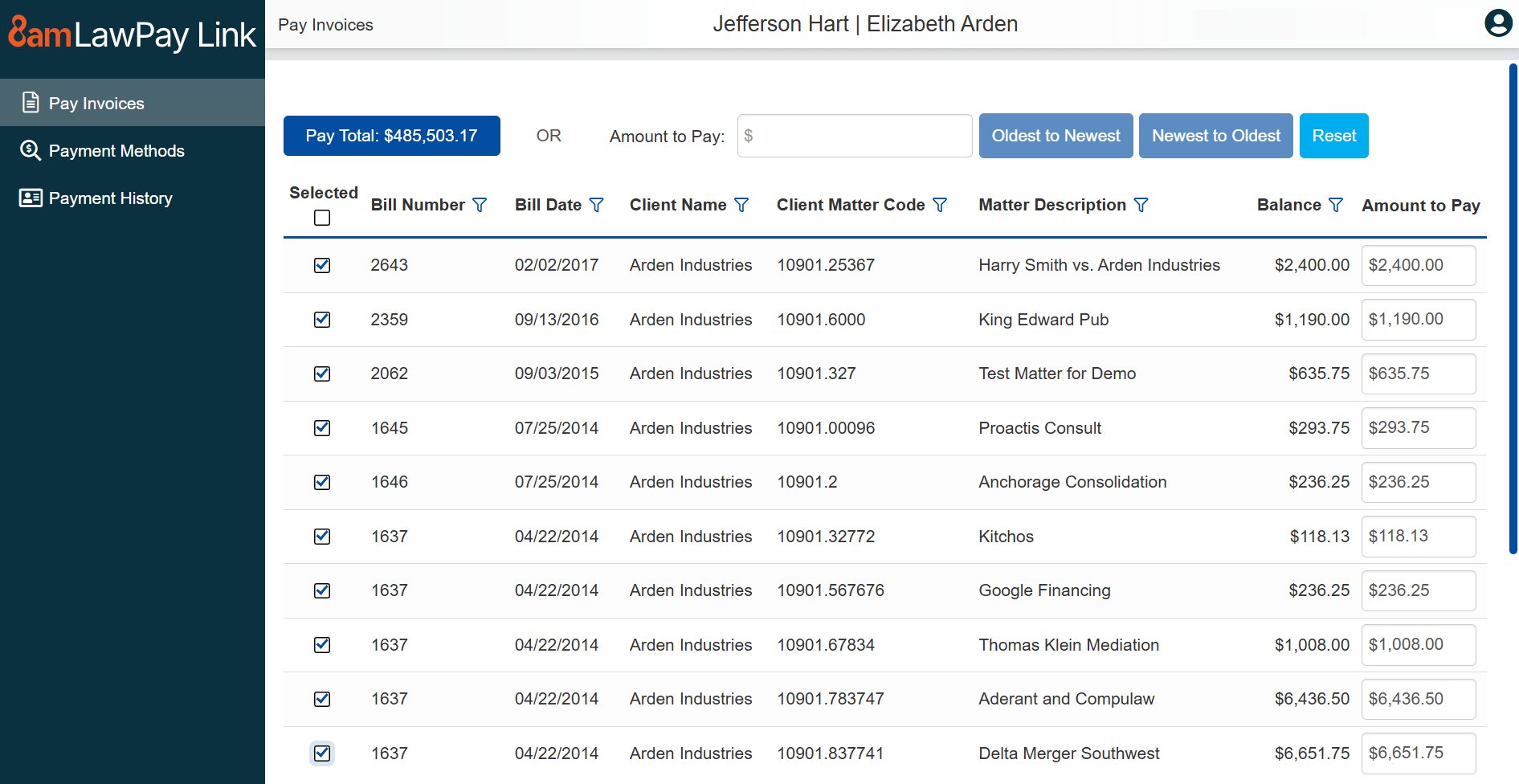Select the Pay Invoices sidebar icon
The width and height of the screenshot is (1519, 784).
30,103
